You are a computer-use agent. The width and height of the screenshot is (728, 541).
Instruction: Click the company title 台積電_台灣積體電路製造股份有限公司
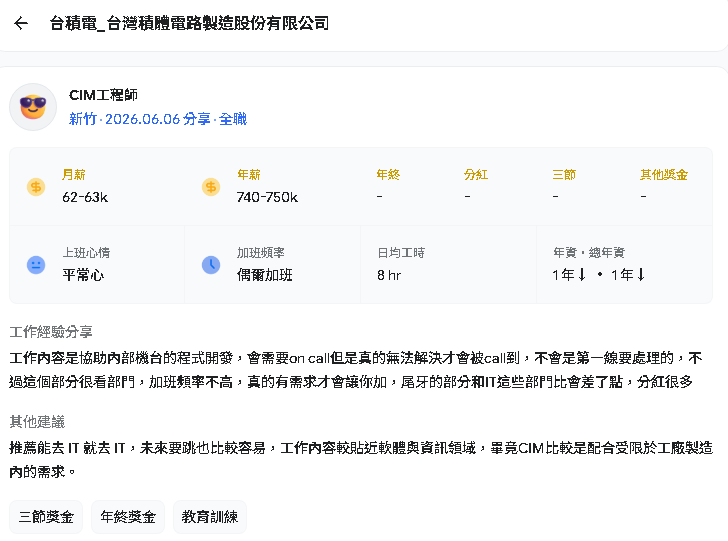pos(189,23)
